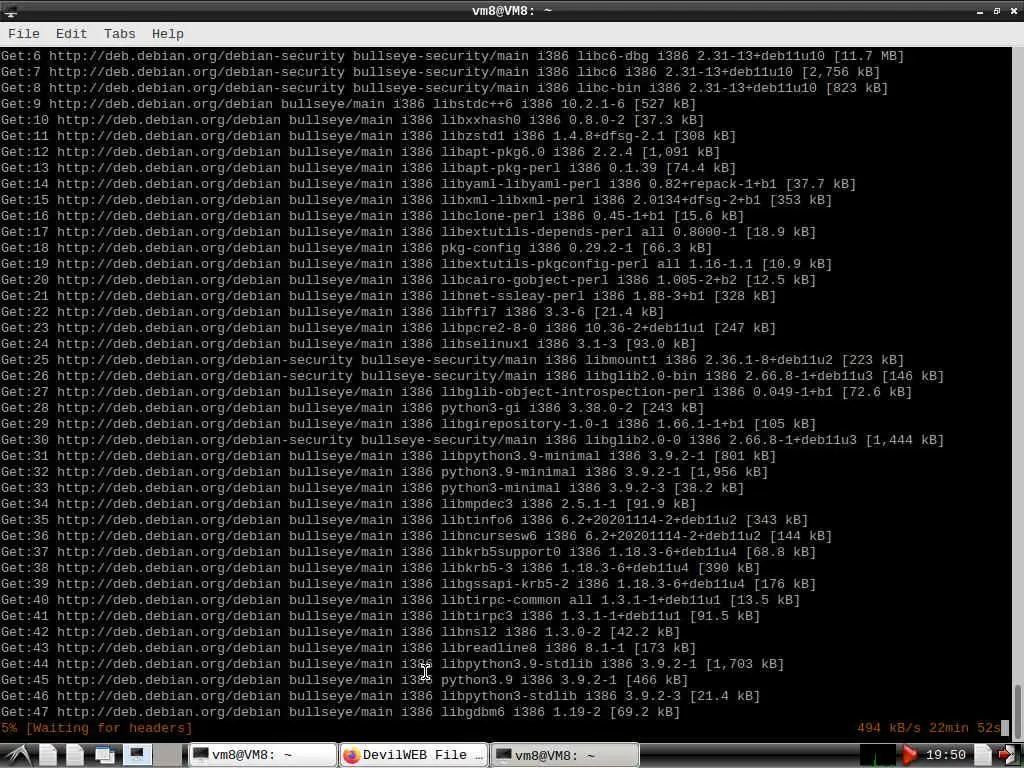
Task: Click the first document launcher in the taskbar
Action: (48, 755)
